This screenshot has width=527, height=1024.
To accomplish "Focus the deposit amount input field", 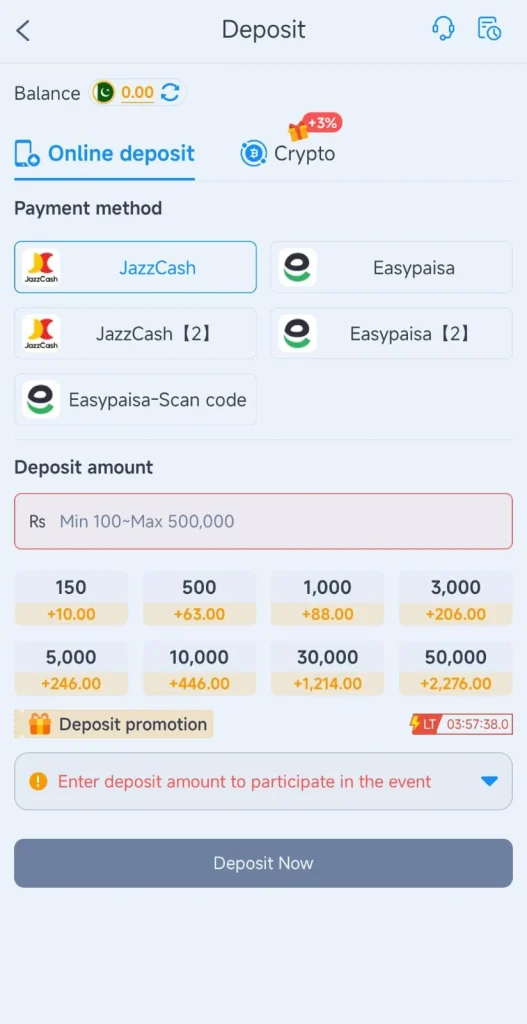I will coord(263,521).
